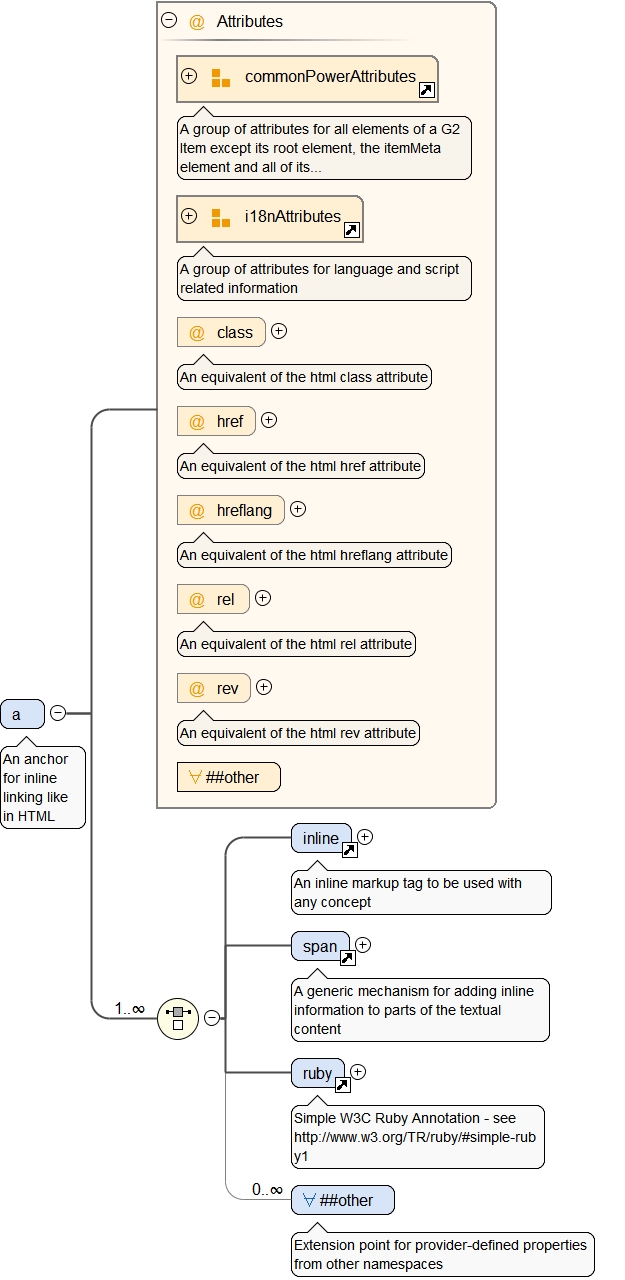Expand the href attribute
Image resolution: width=625 pixels, height=1280 pixels.
click(268, 420)
